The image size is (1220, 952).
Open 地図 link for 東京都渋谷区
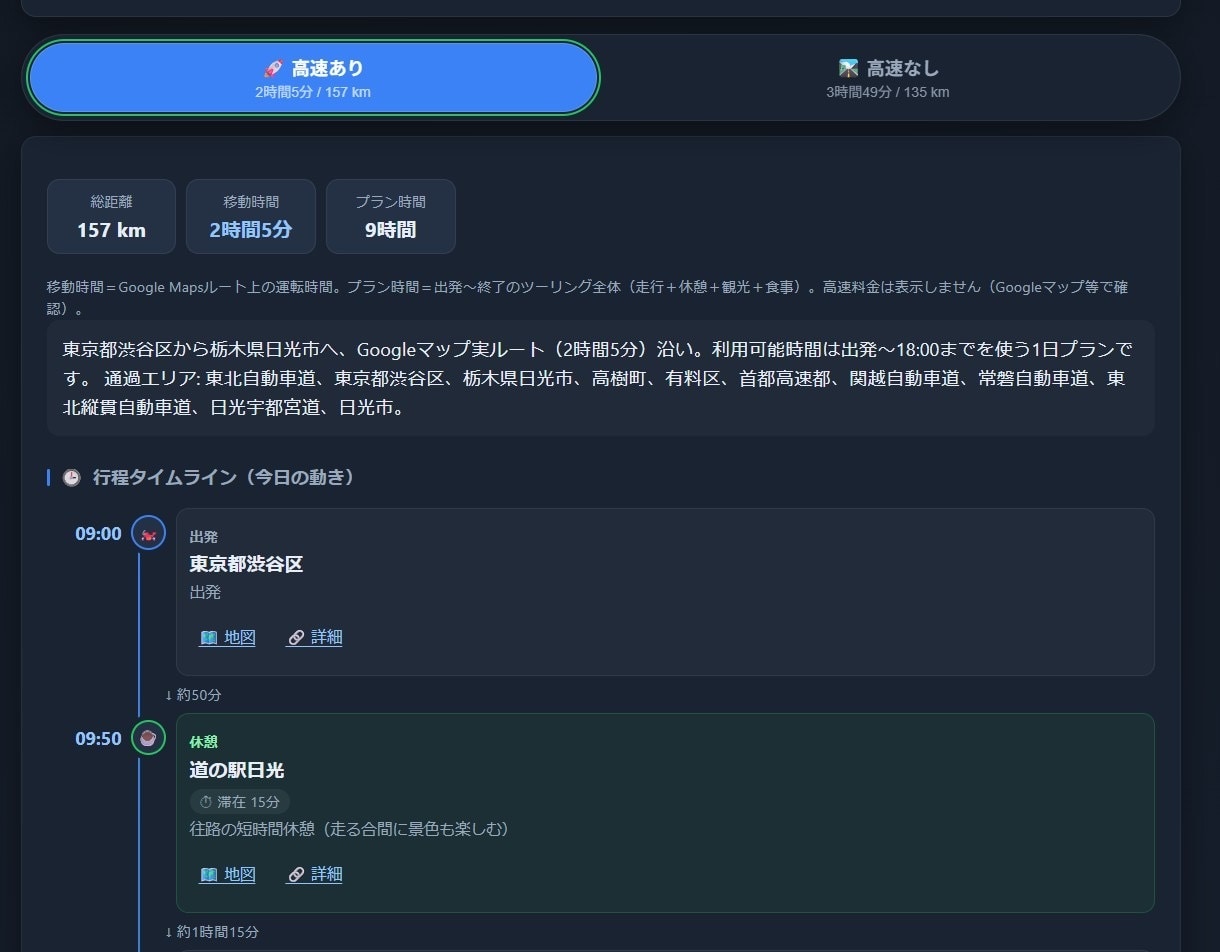pyautogui.click(x=227, y=637)
